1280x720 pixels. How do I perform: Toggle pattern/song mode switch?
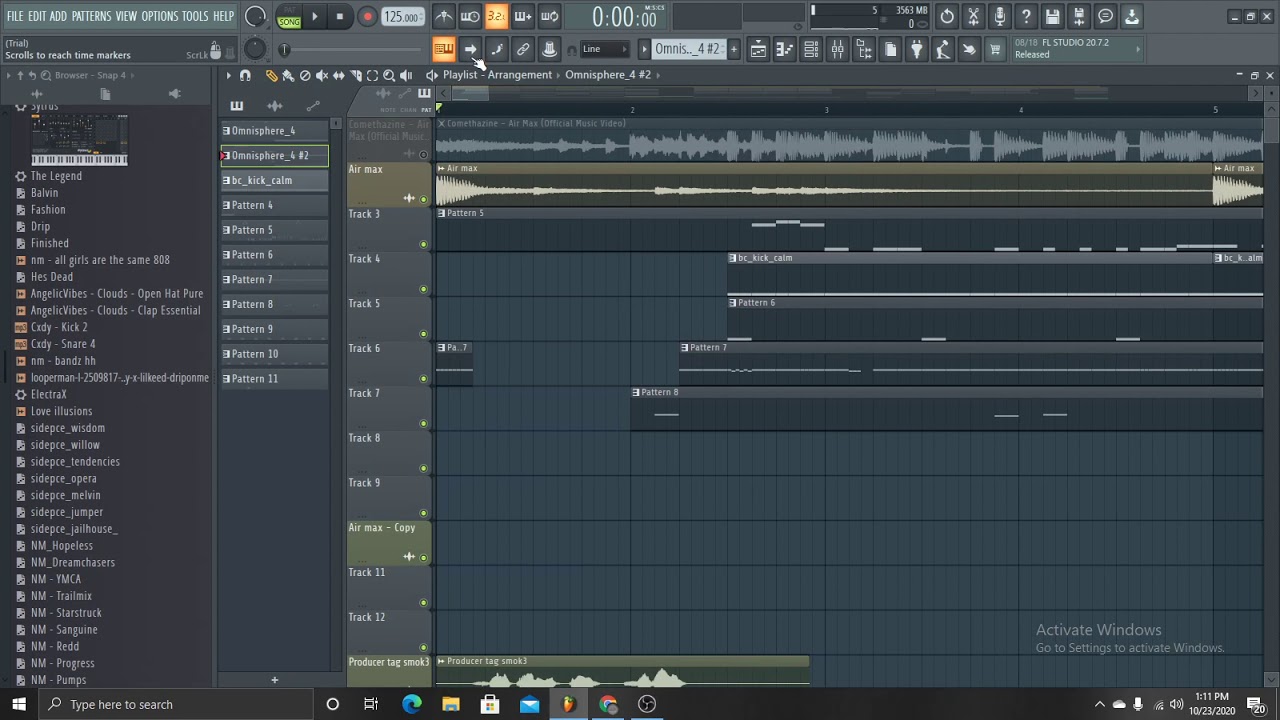(289, 17)
